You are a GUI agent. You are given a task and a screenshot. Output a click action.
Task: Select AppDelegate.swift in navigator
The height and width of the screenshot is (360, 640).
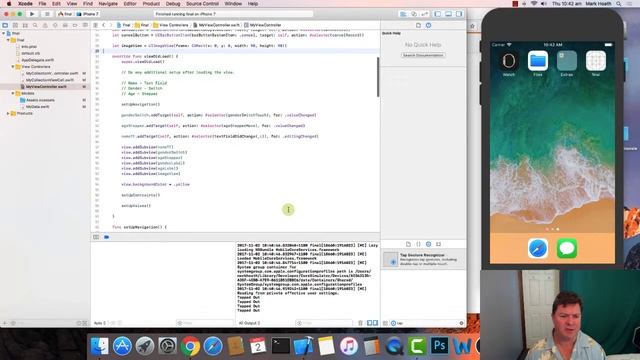coord(38,60)
